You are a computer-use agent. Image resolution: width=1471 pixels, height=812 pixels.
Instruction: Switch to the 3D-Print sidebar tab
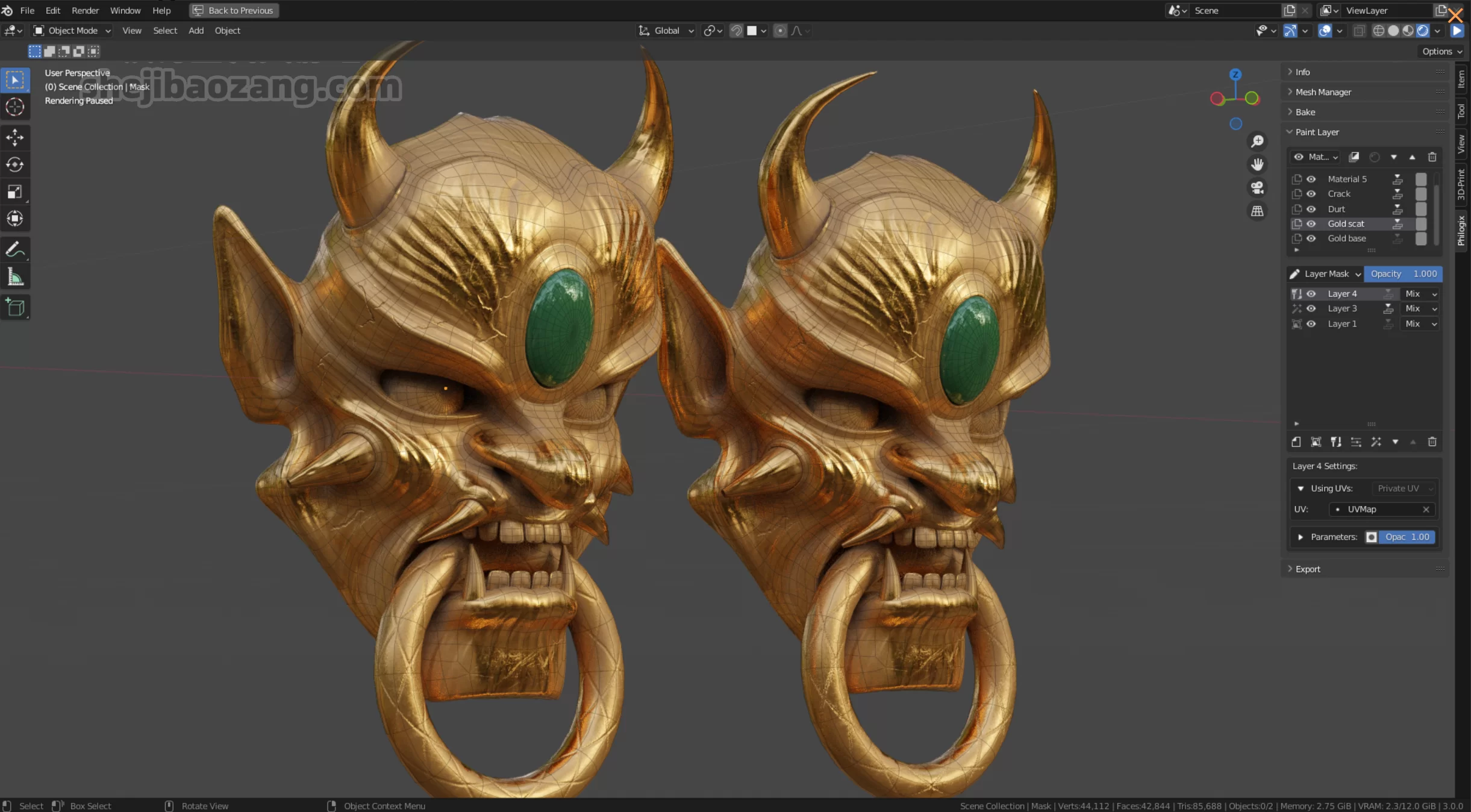[1461, 185]
